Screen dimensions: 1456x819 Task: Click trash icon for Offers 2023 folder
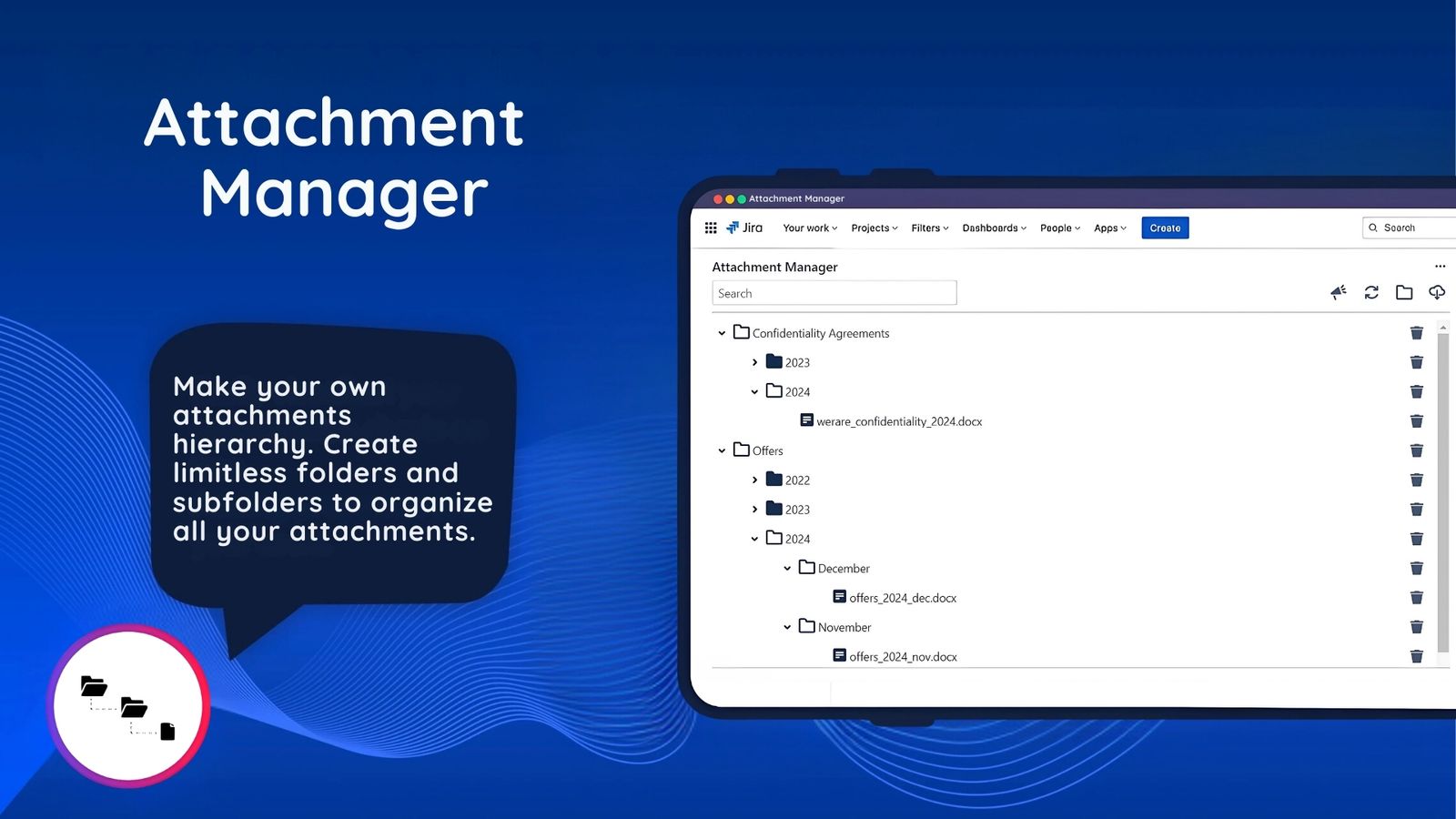tap(1417, 510)
